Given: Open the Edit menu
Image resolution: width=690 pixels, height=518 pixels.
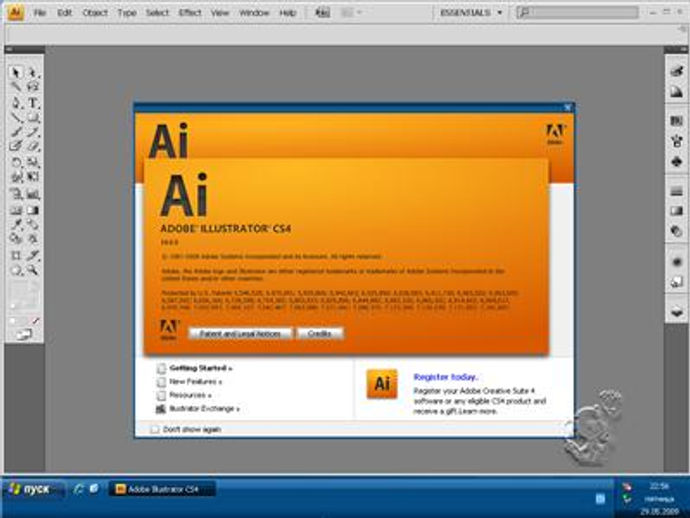Looking at the screenshot, I should point(64,13).
